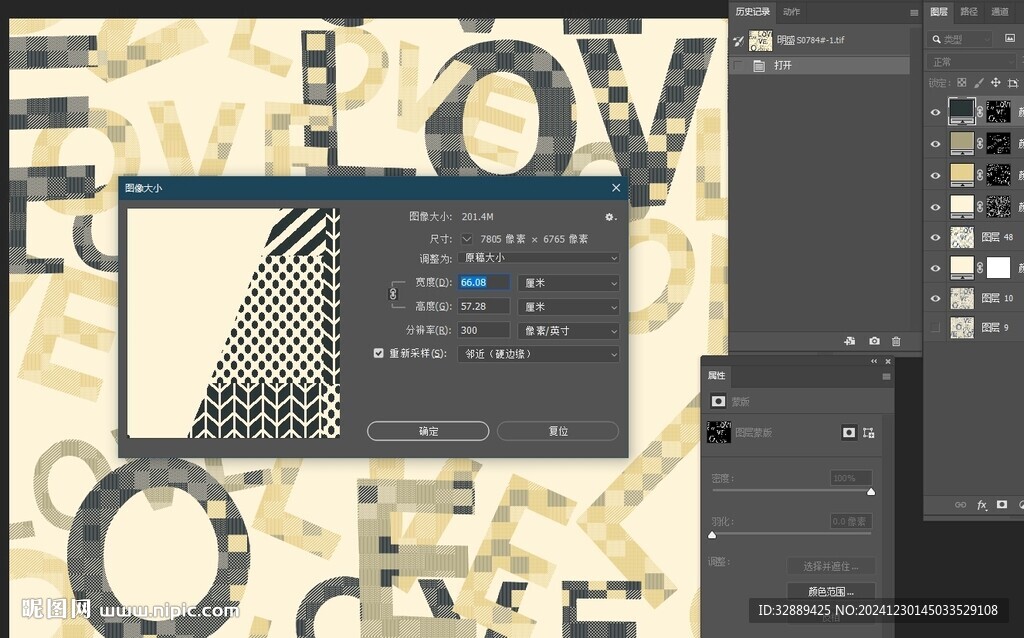Open resolution unit 像素/英寸 dropdown

[568, 330]
